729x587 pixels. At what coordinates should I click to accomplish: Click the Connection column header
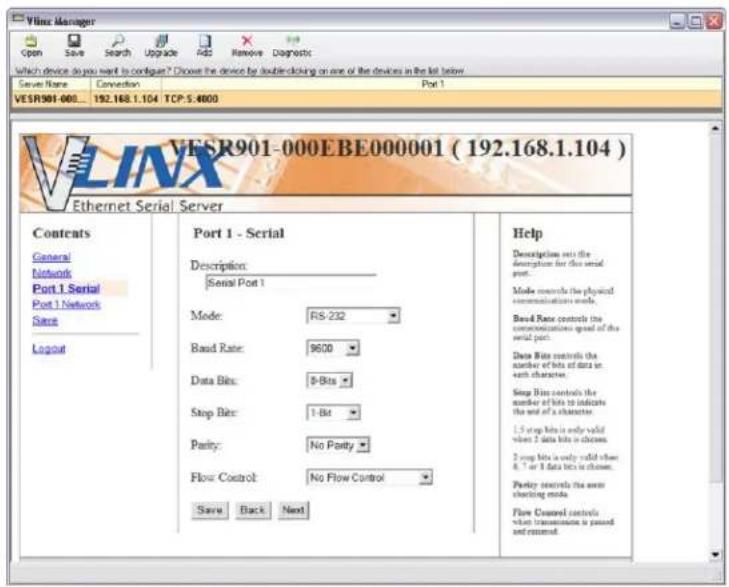coord(126,84)
